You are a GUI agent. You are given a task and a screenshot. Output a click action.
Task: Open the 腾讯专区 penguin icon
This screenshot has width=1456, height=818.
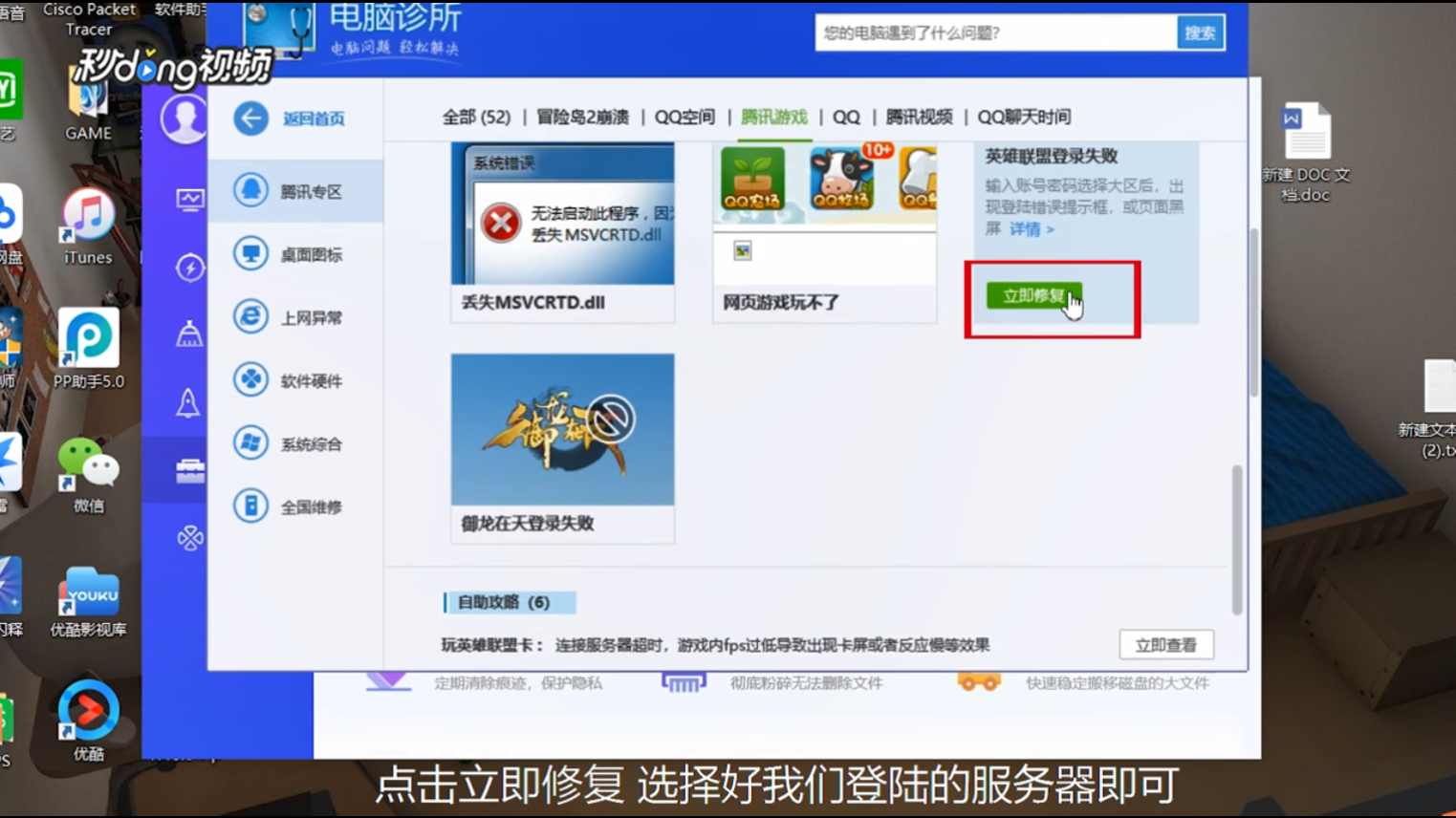coord(250,190)
